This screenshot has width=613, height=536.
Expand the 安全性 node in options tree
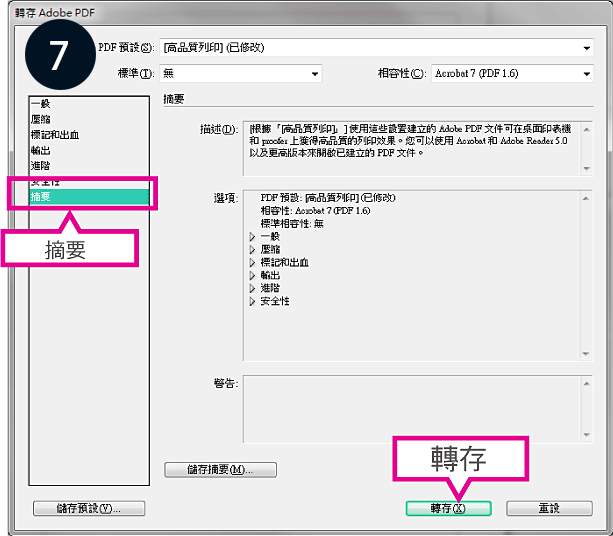click(x=252, y=301)
